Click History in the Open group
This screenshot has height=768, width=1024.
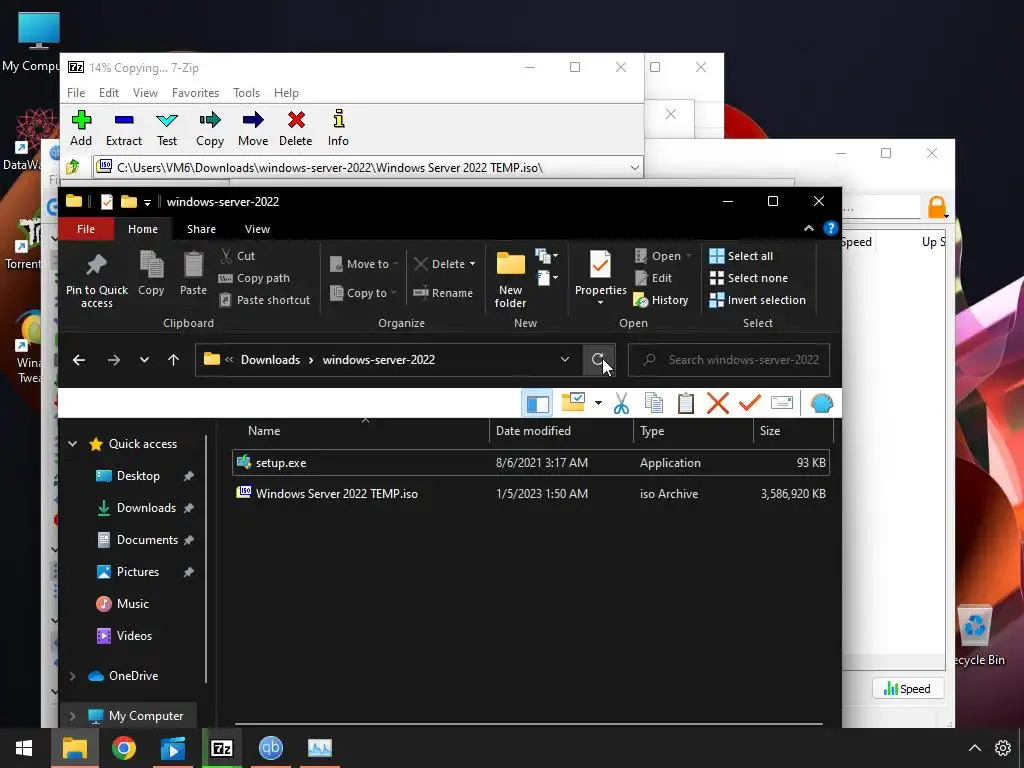point(661,300)
